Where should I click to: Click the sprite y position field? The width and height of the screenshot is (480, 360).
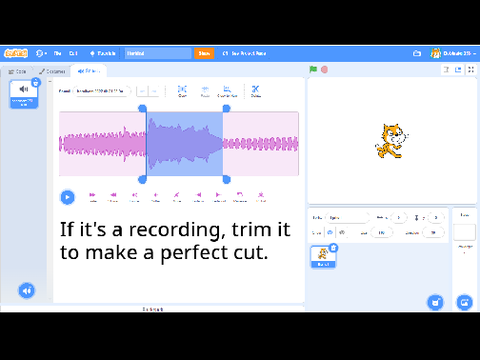click(x=436, y=218)
